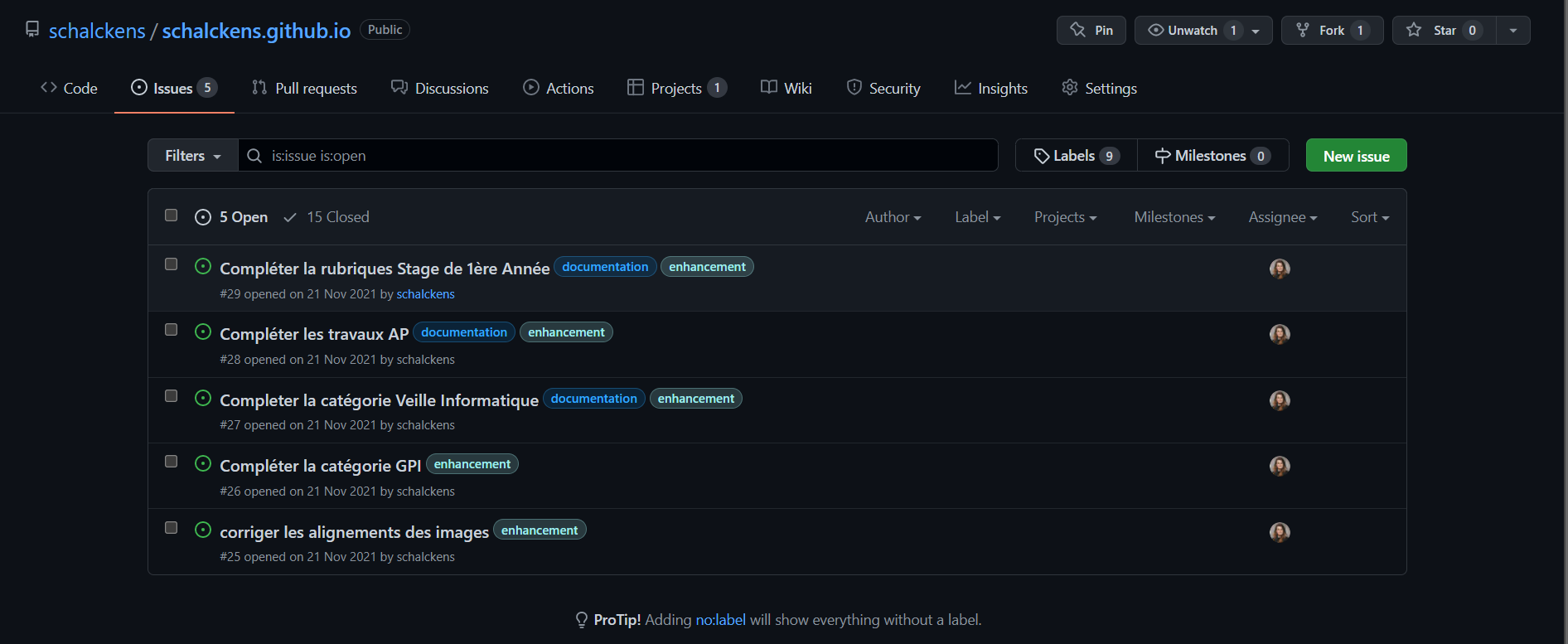Screen dimensions: 1568x644
Task: Open assignee avatar on issue #29
Action: [1280, 269]
